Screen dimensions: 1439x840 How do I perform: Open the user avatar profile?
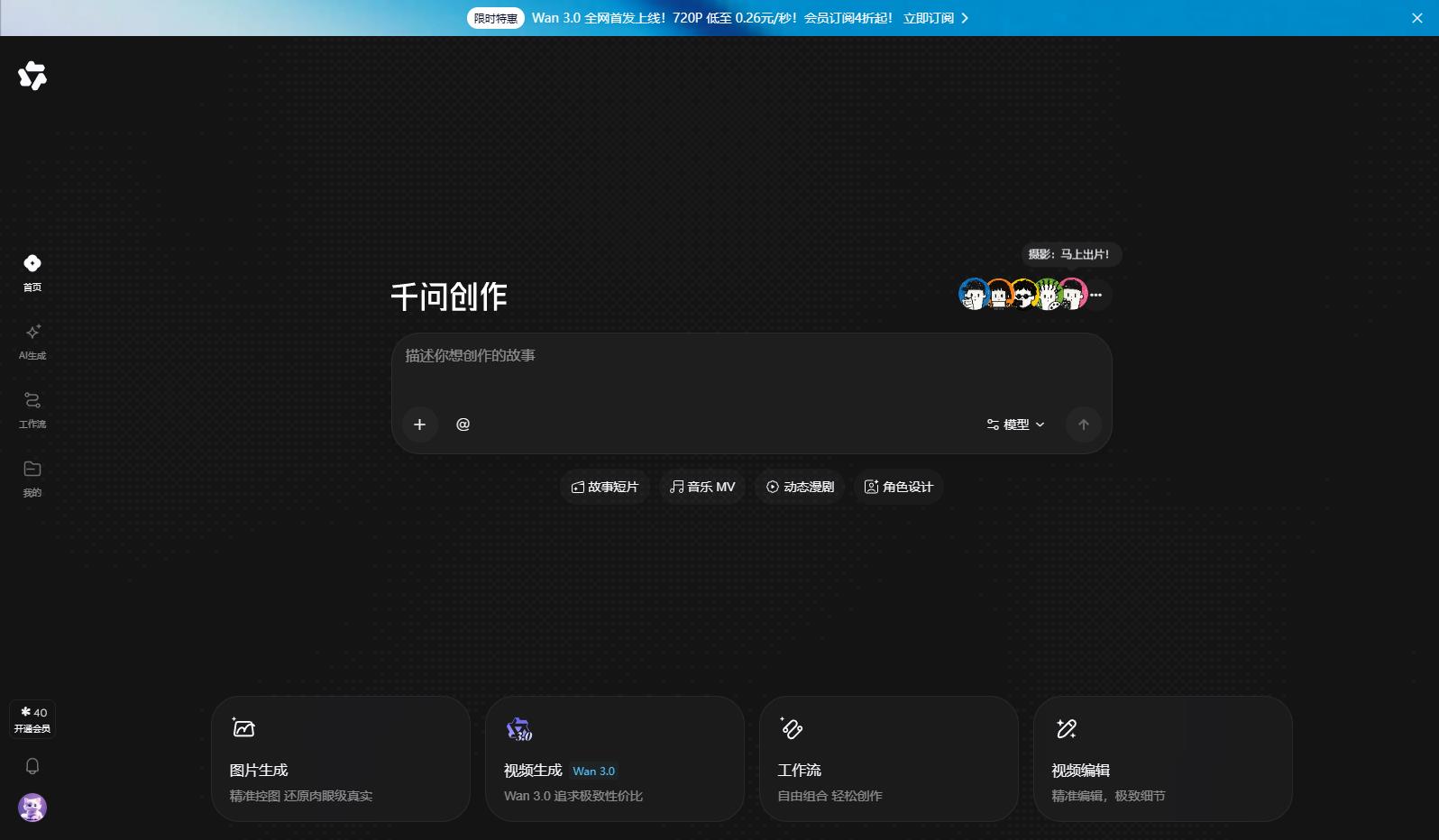(x=32, y=808)
